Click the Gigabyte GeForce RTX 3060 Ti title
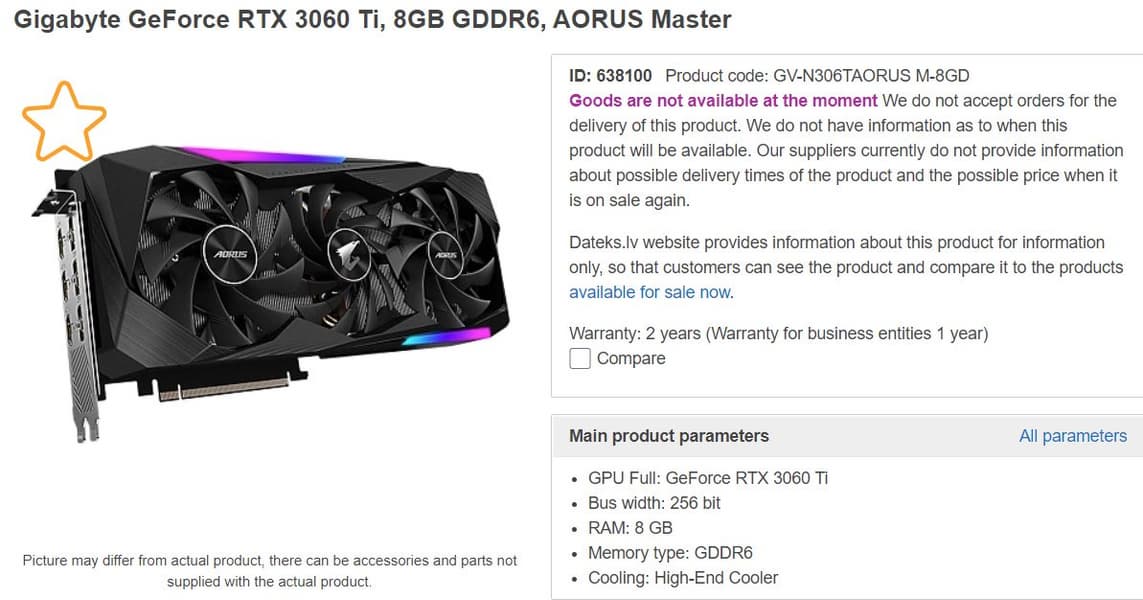This screenshot has width=1143, height=600. 372,19
